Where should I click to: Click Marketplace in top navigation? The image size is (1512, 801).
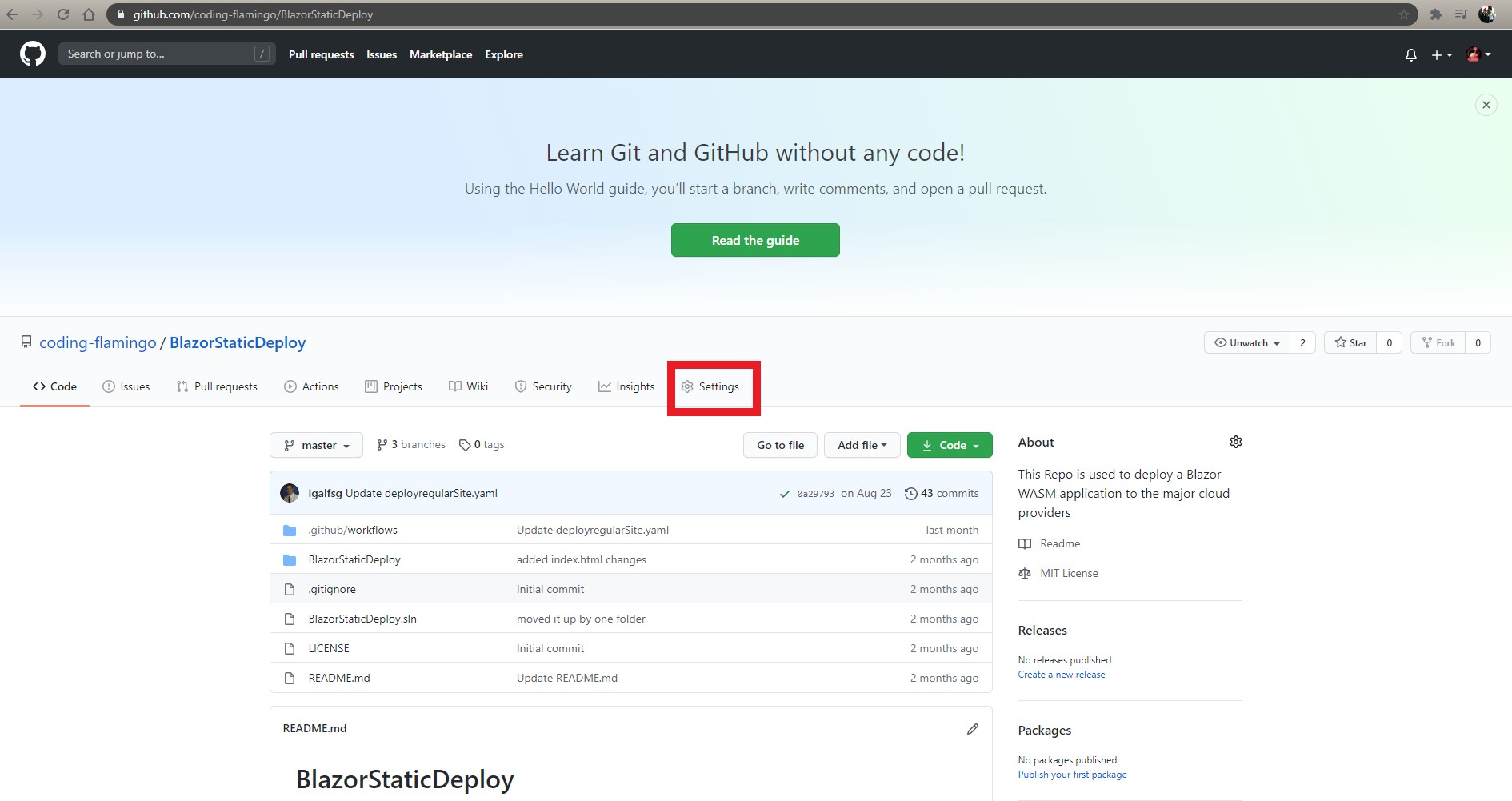441,54
